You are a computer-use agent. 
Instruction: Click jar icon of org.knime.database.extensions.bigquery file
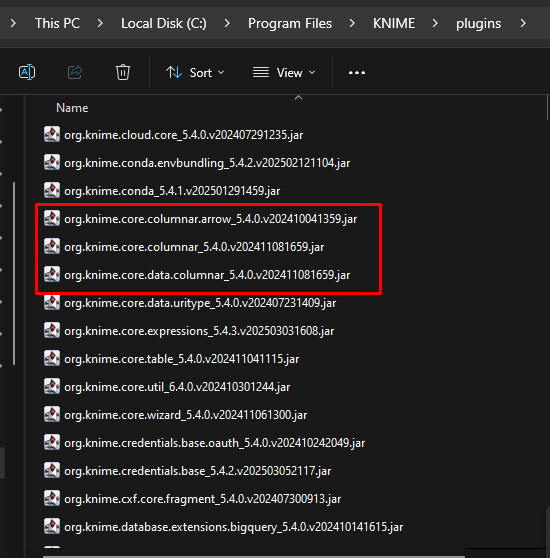(52, 526)
